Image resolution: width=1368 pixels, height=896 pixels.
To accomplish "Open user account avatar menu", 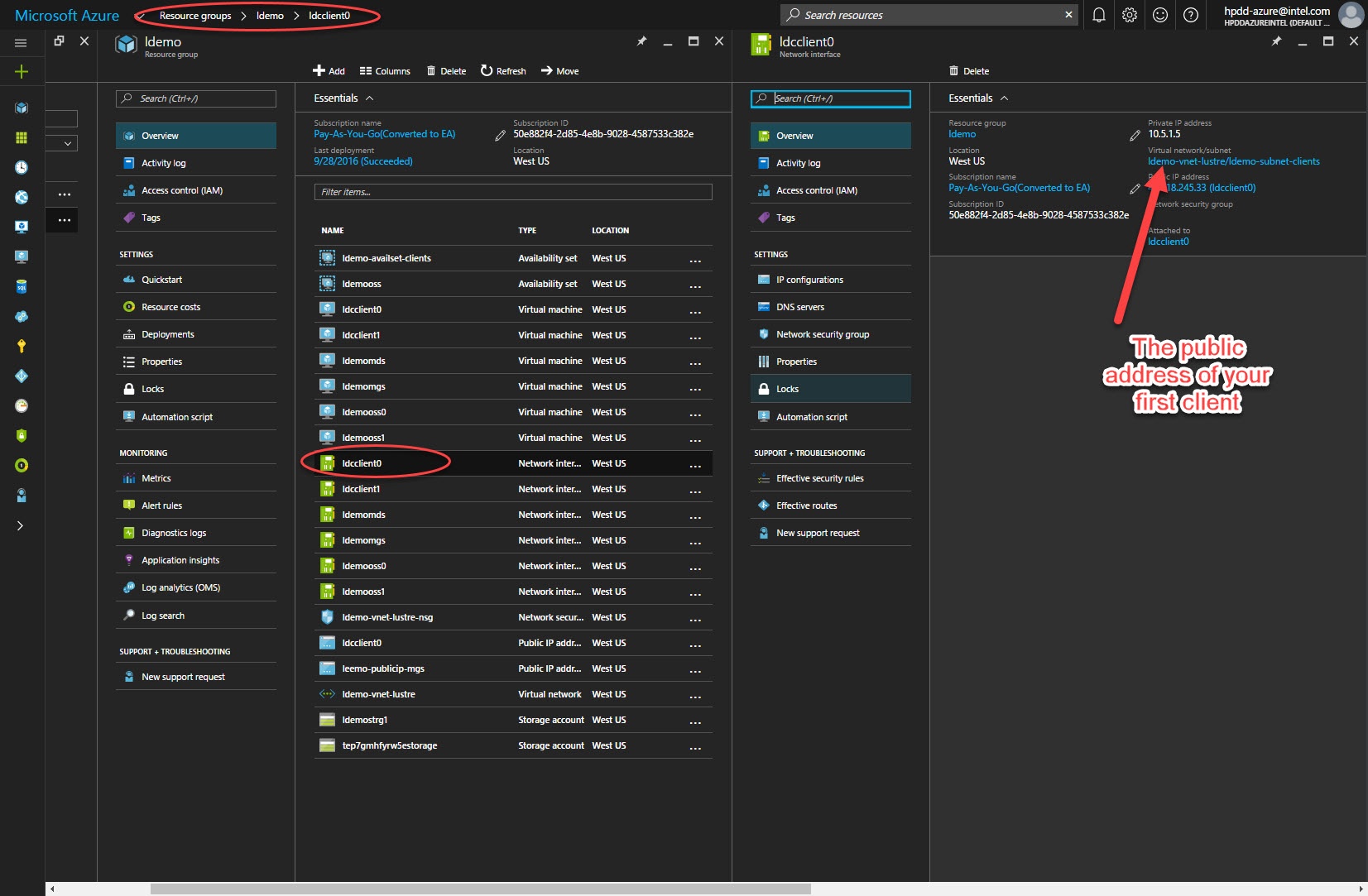I will point(1351,15).
